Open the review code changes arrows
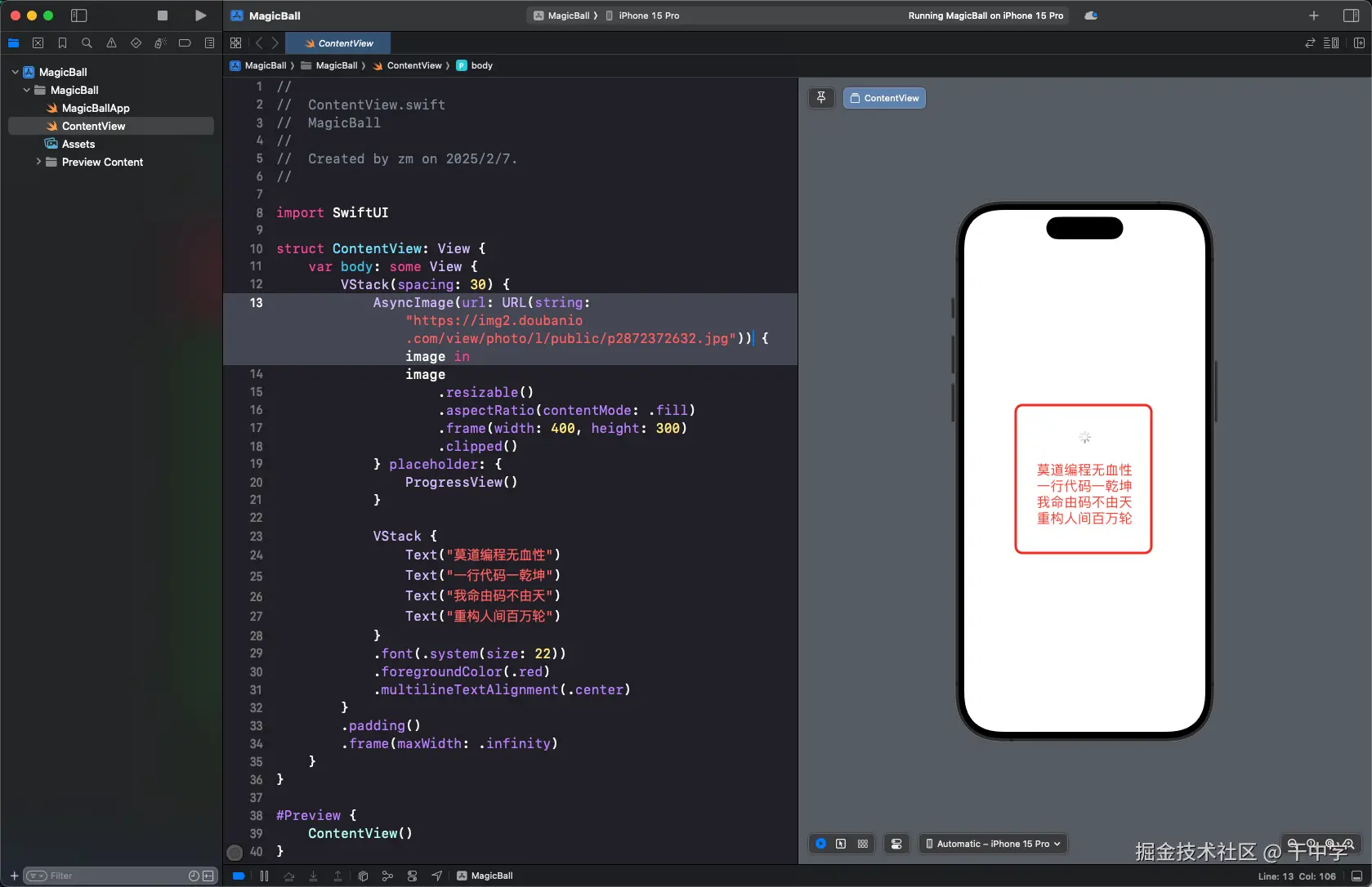The height and width of the screenshot is (887, 1372). [x=1310, y=43]
